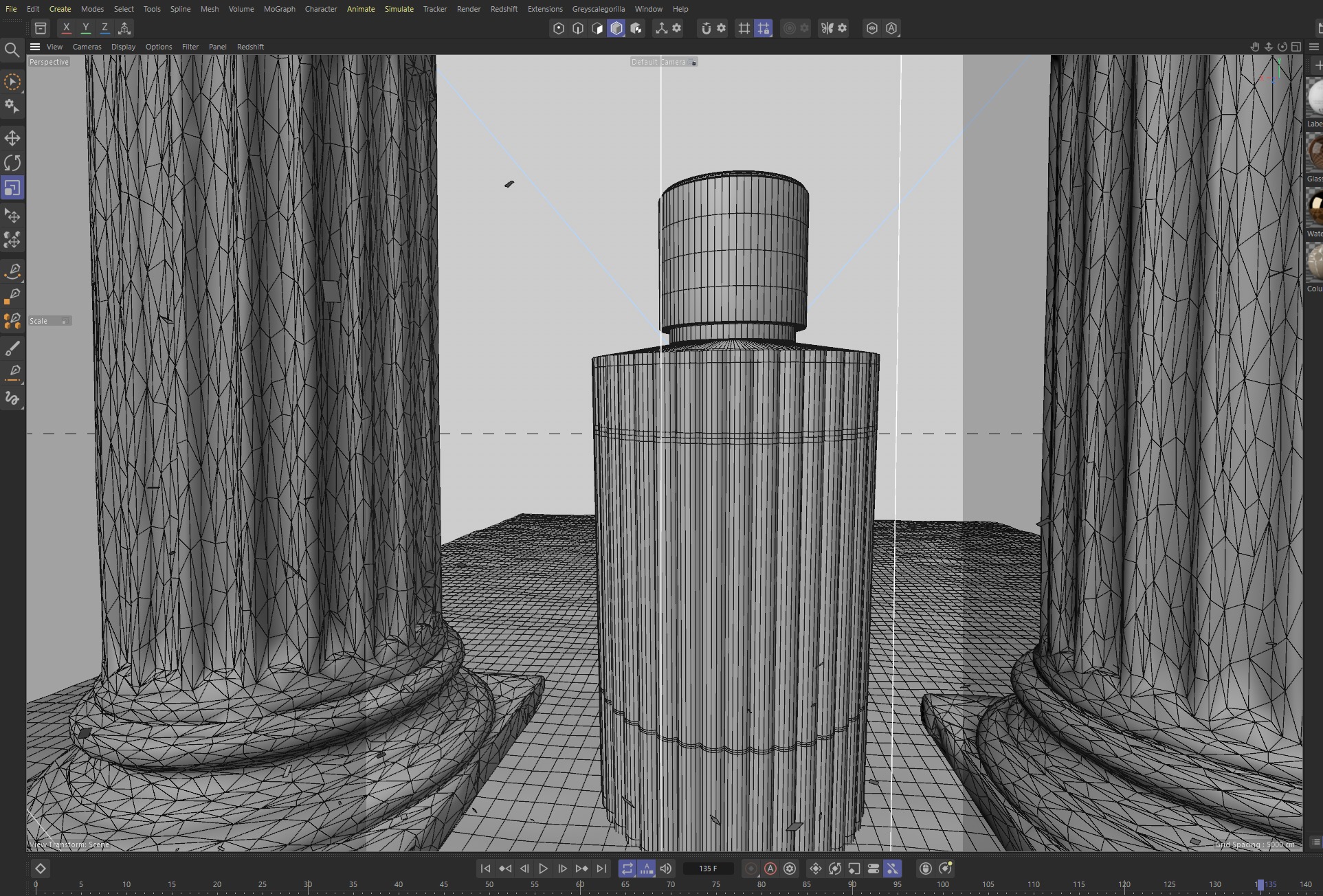
Task: Select the Paint brush tool
Action: 12,348
